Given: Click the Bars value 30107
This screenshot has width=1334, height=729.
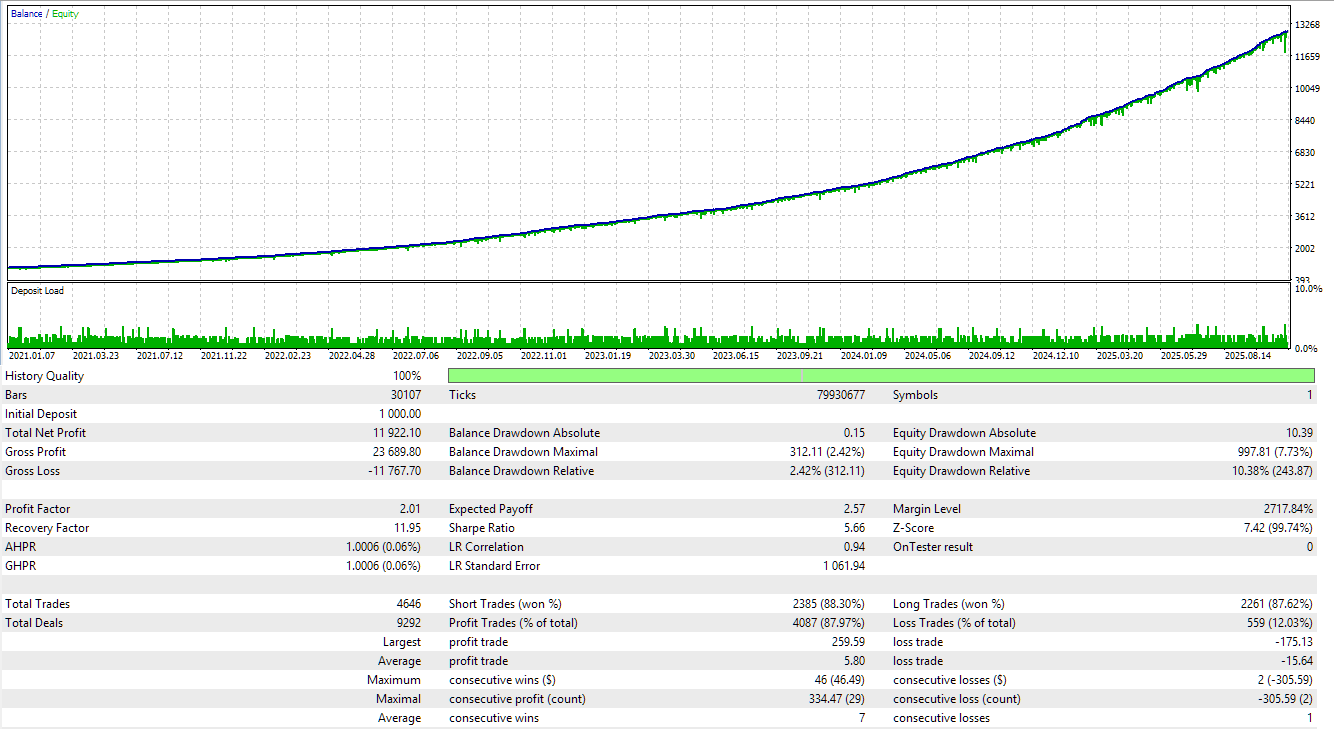Looking at the screenshot, I should tap(405, 395).
